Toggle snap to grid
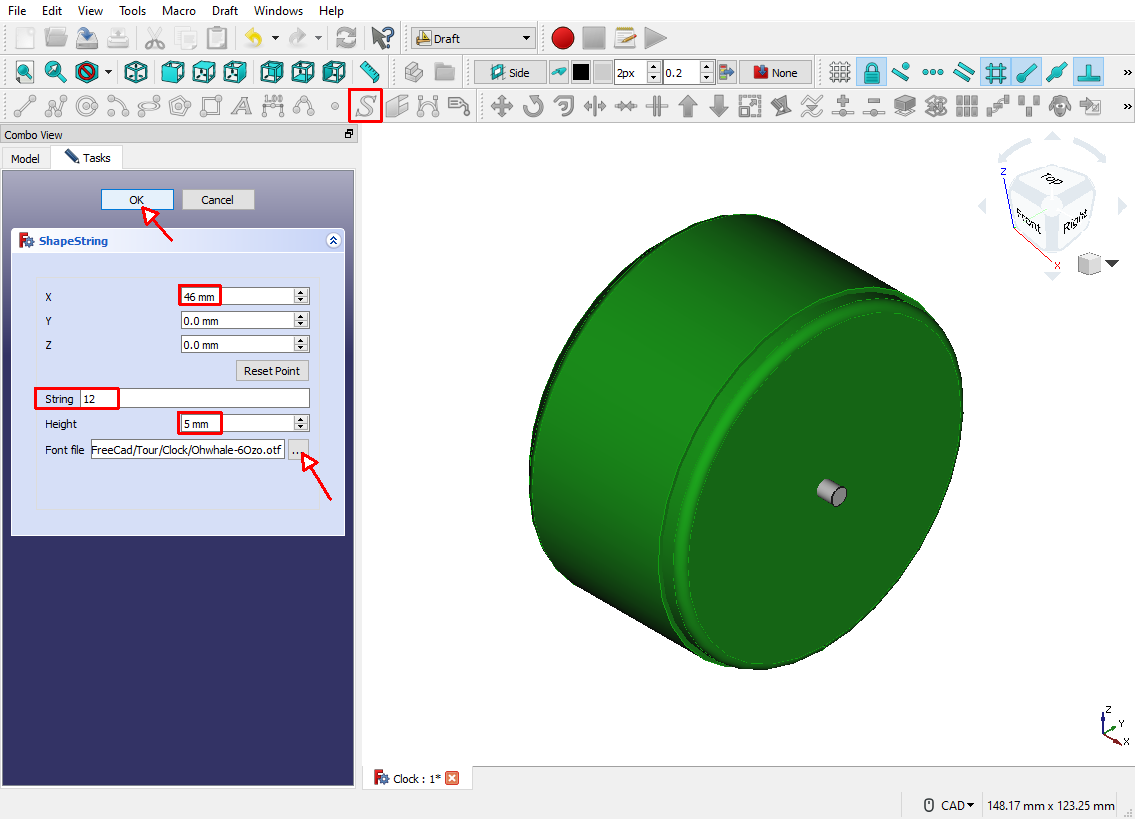The height and width of the screenshot is (819, 1135). click(995, 72)
